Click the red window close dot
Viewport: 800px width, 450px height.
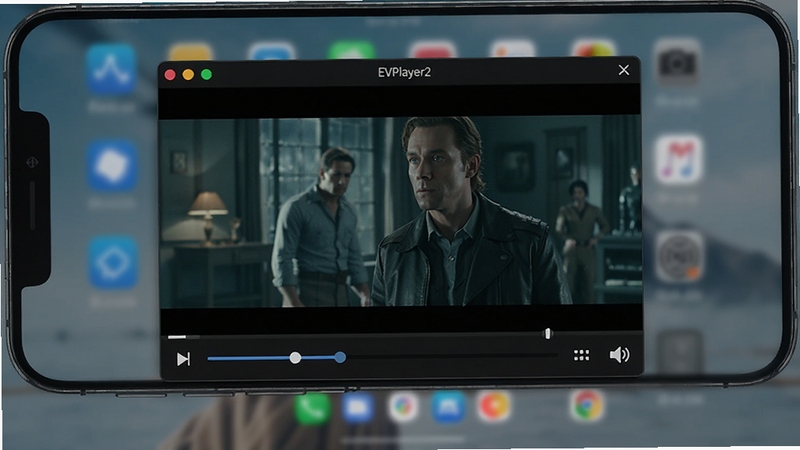point(170,75)
